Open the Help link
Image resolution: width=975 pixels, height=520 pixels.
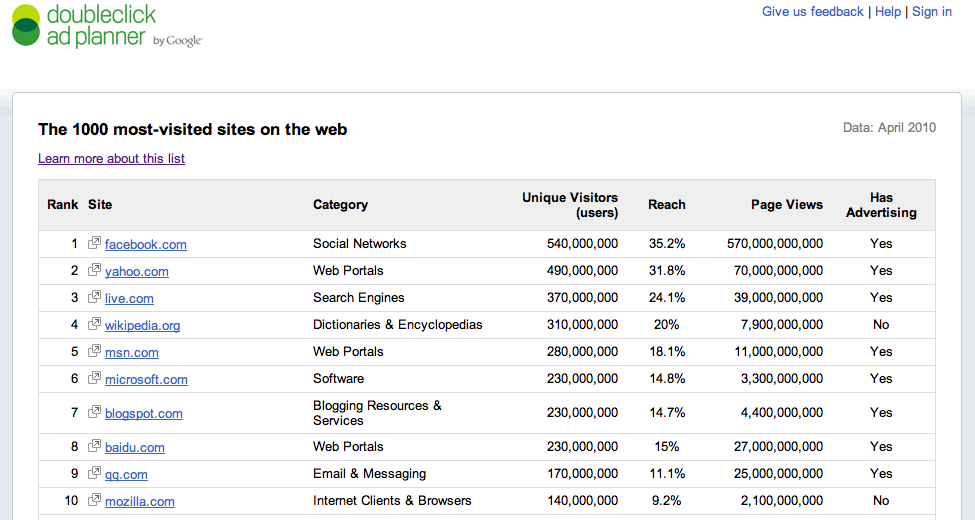tap(888, 12)
